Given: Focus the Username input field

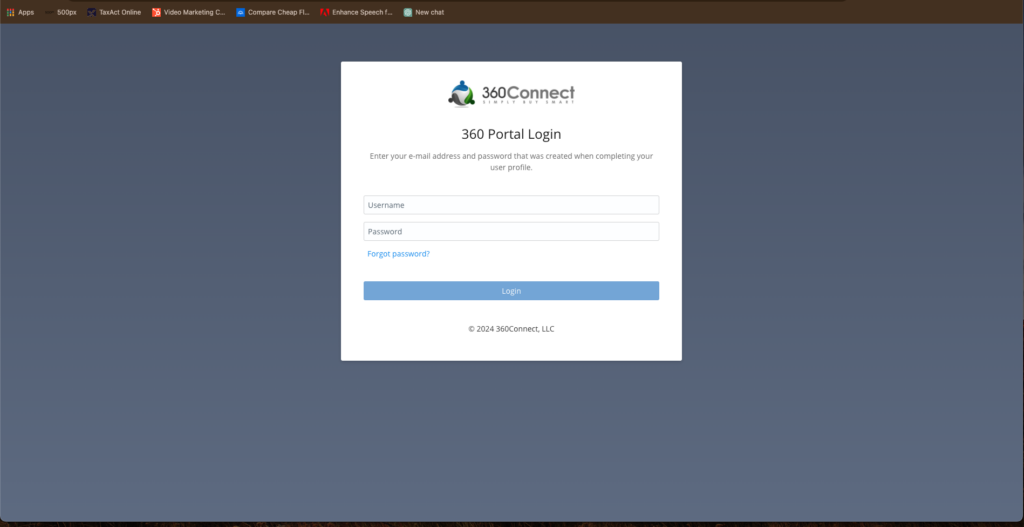Looking at the screenshot, I should (x=511, y=205).
